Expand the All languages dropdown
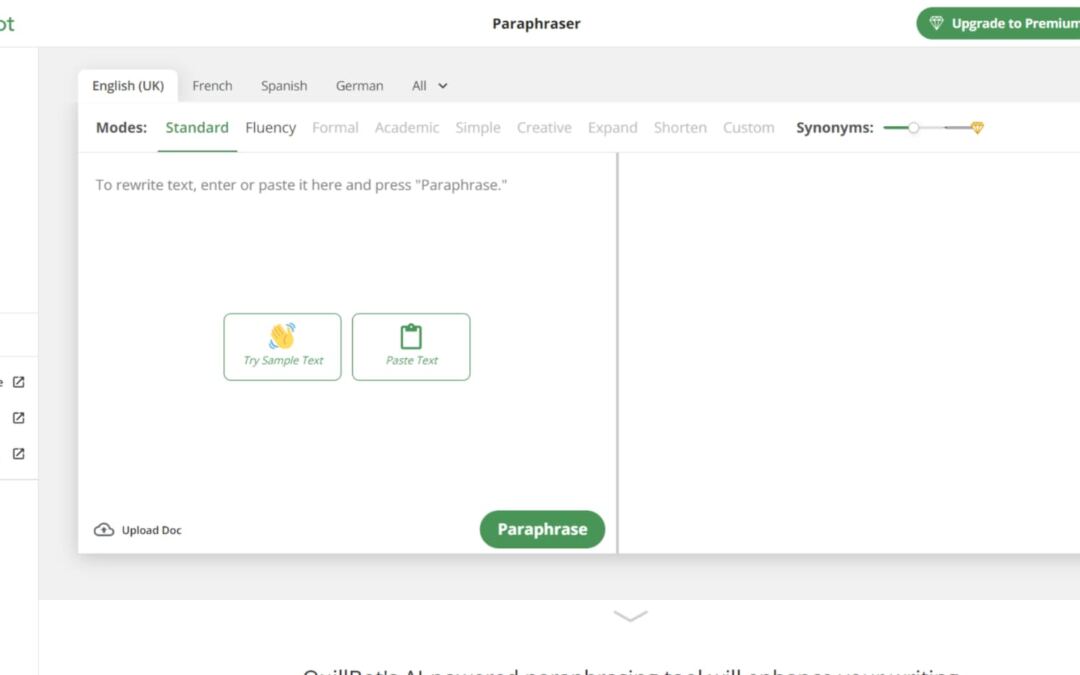 430,86
